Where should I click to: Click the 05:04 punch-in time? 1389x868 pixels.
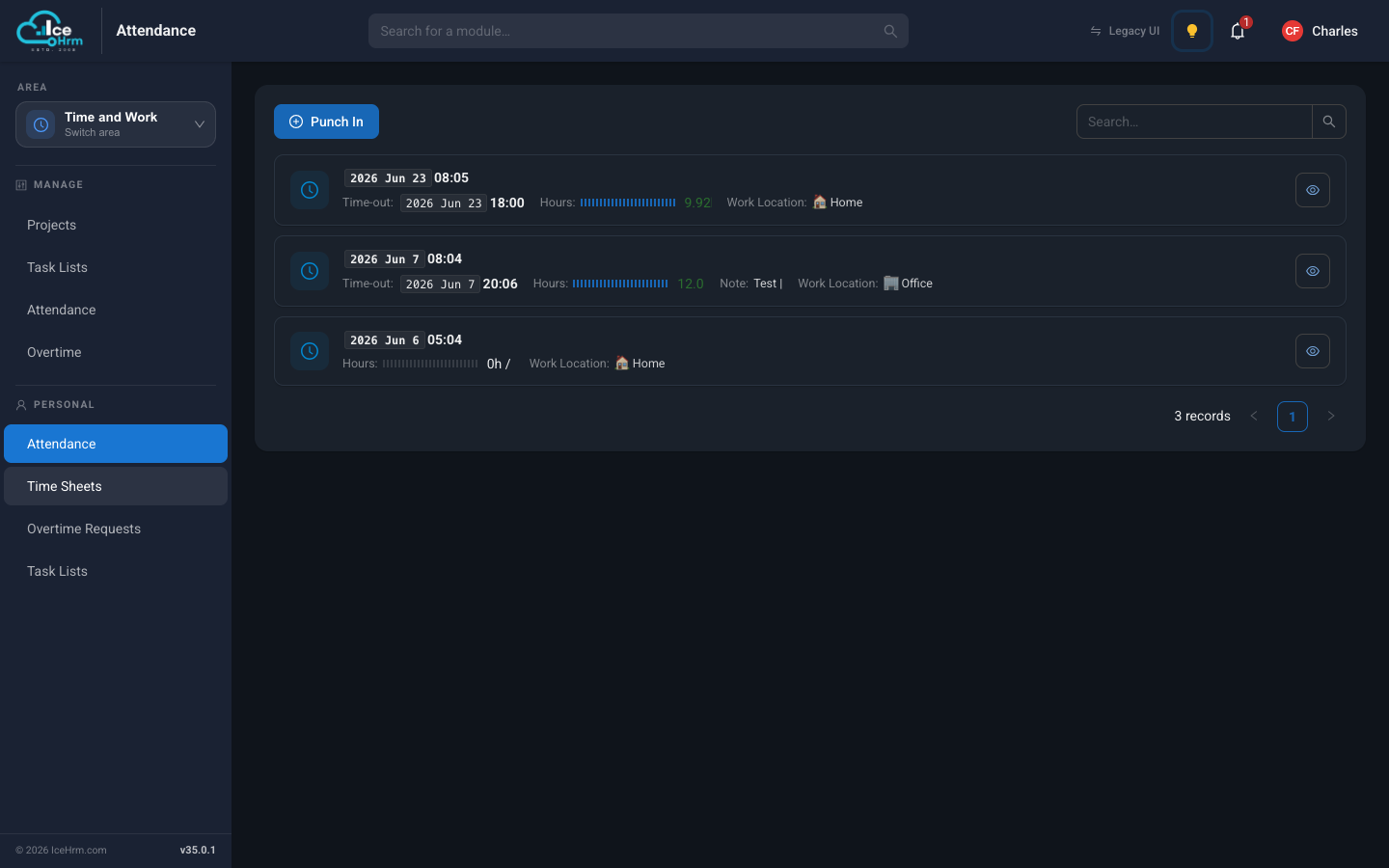pos(445,339)
